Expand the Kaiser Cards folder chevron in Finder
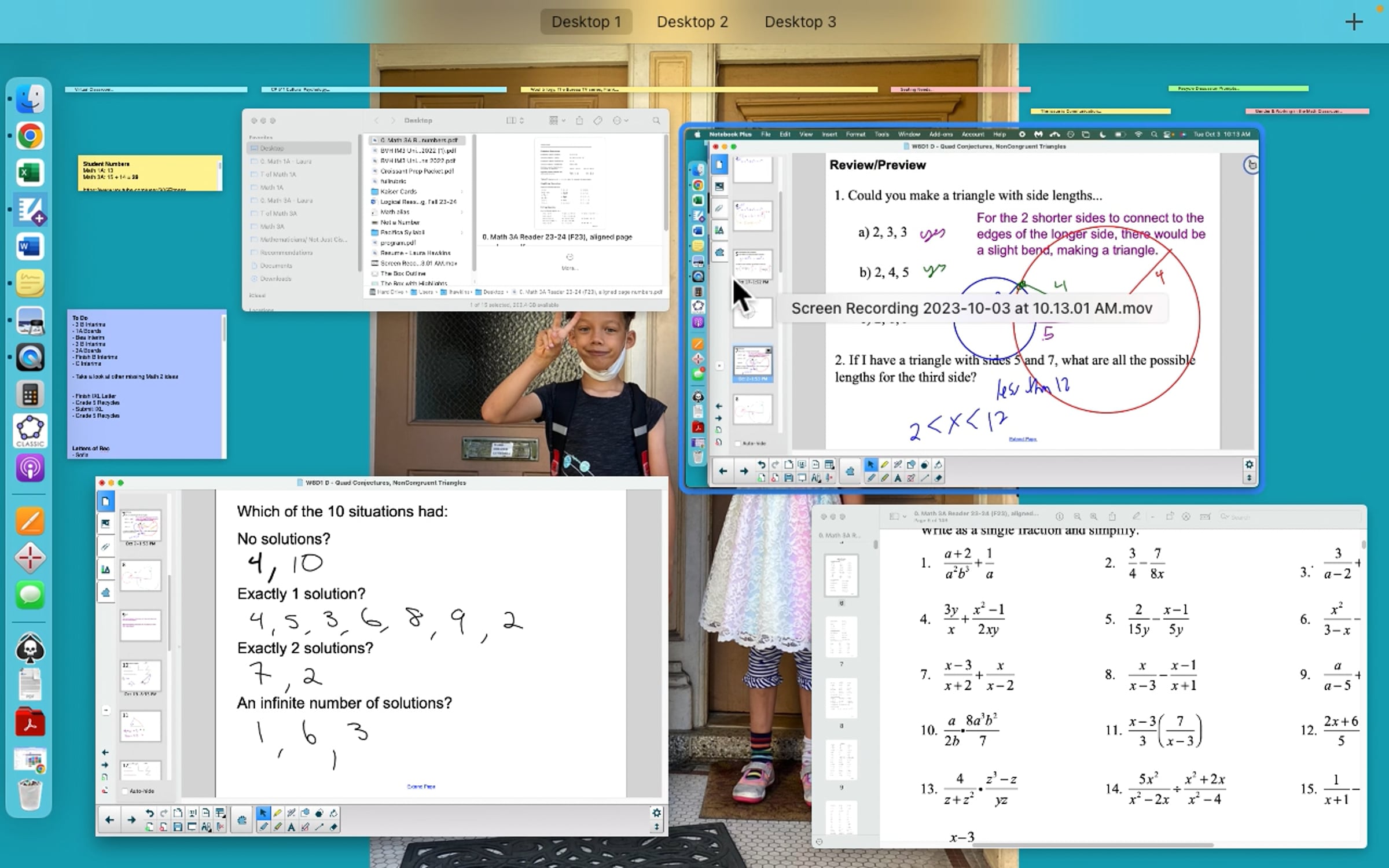The height and width of the screenshot is (868, 1389). 462,192
